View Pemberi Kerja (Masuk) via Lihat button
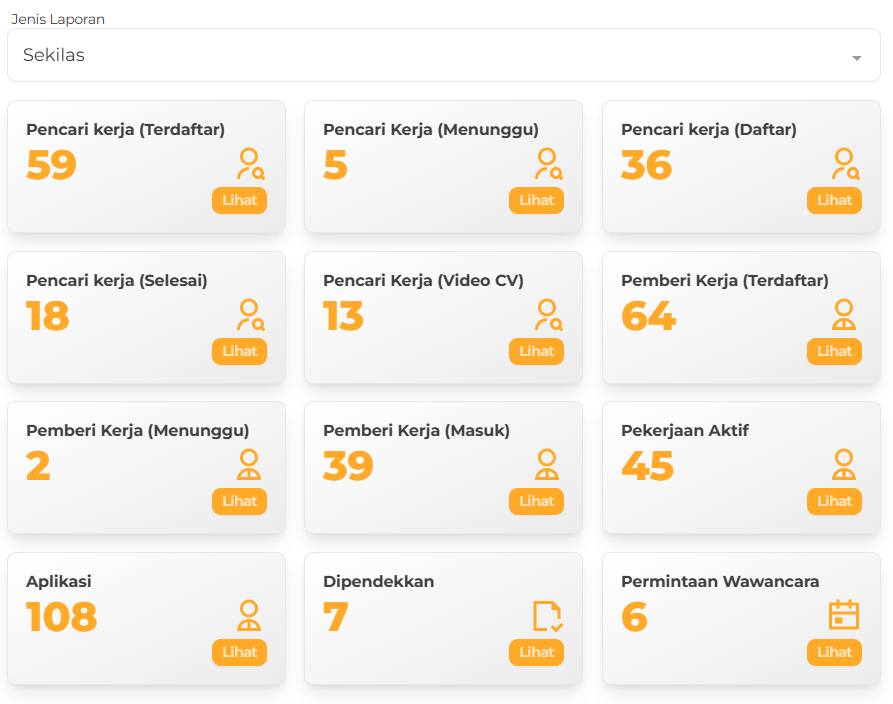The width and height of the screenshot is (893, 704). pyautogui.click(x=536, y=501)
